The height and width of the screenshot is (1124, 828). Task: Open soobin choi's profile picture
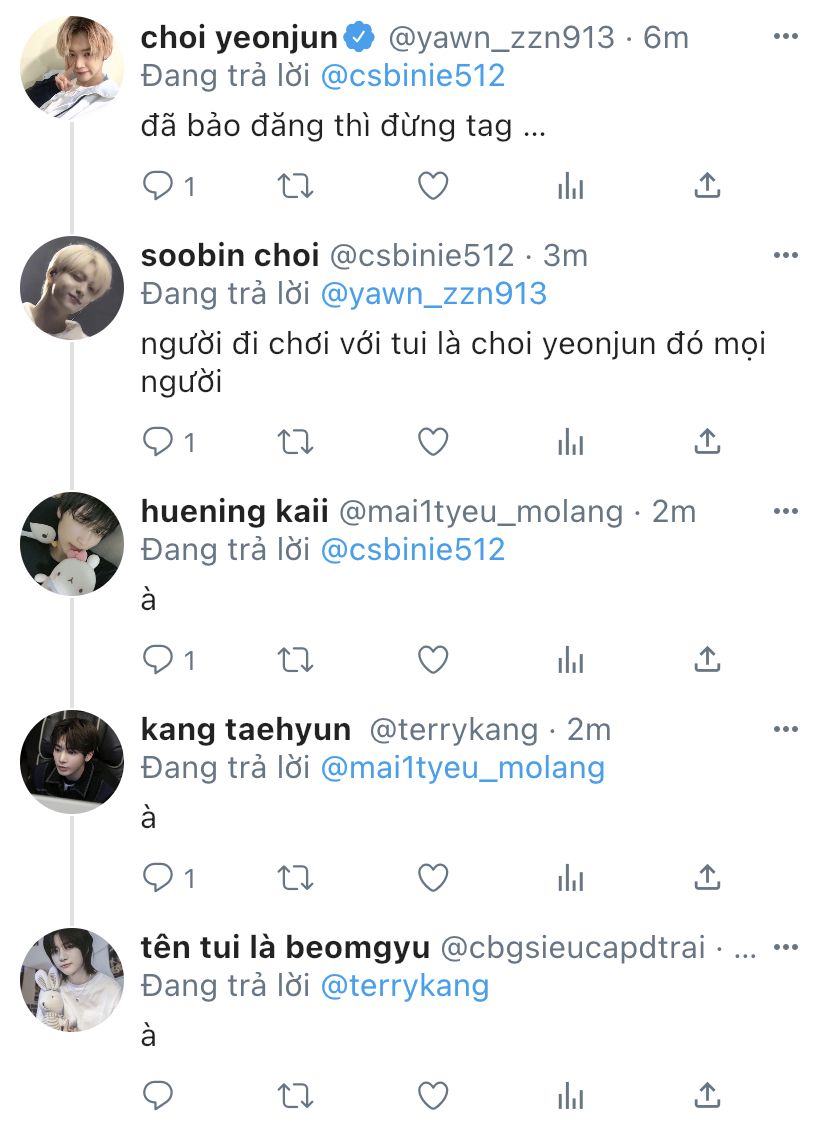pos(71,288)
